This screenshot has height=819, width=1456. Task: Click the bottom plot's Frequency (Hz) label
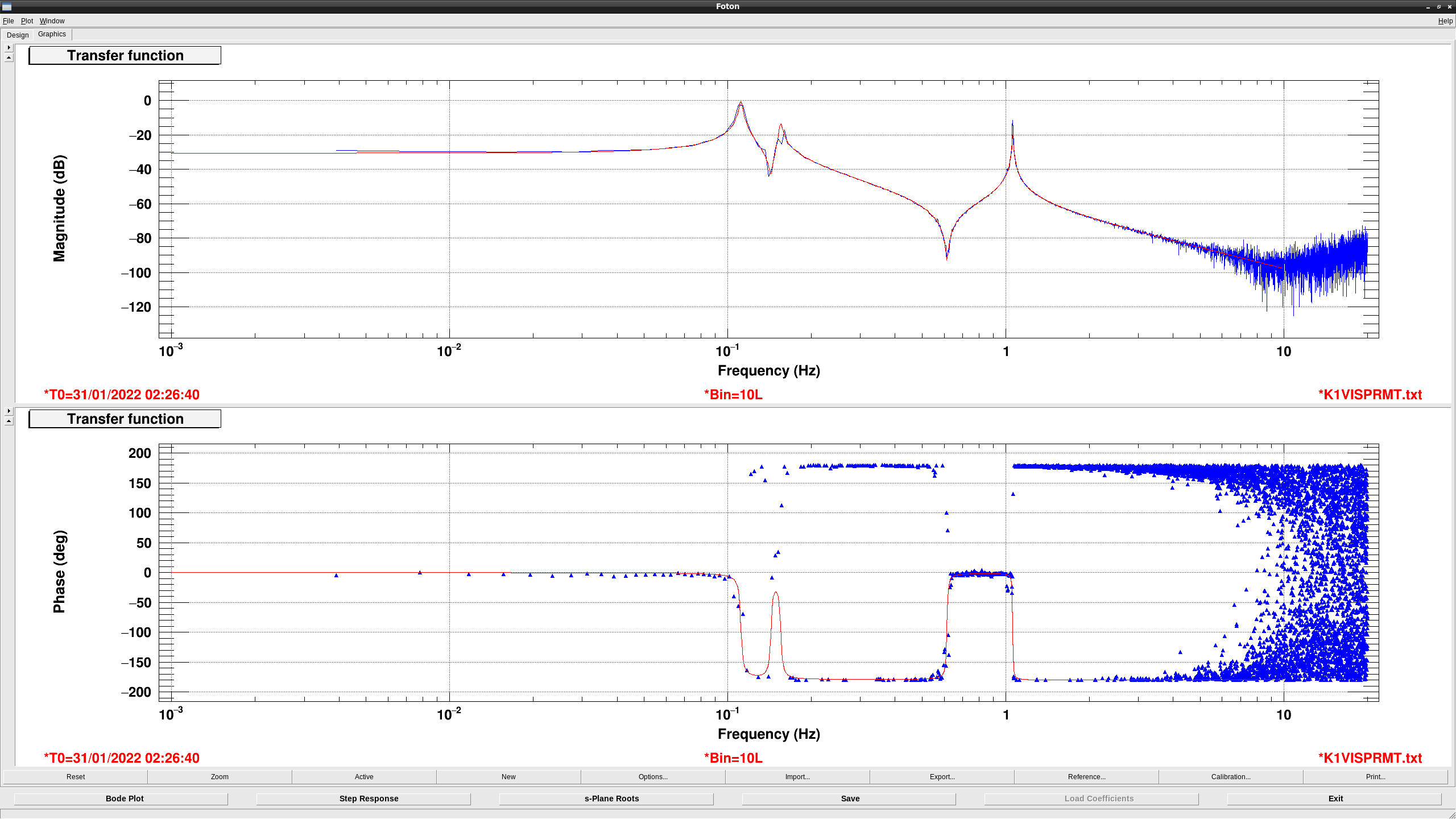point(768,734)
